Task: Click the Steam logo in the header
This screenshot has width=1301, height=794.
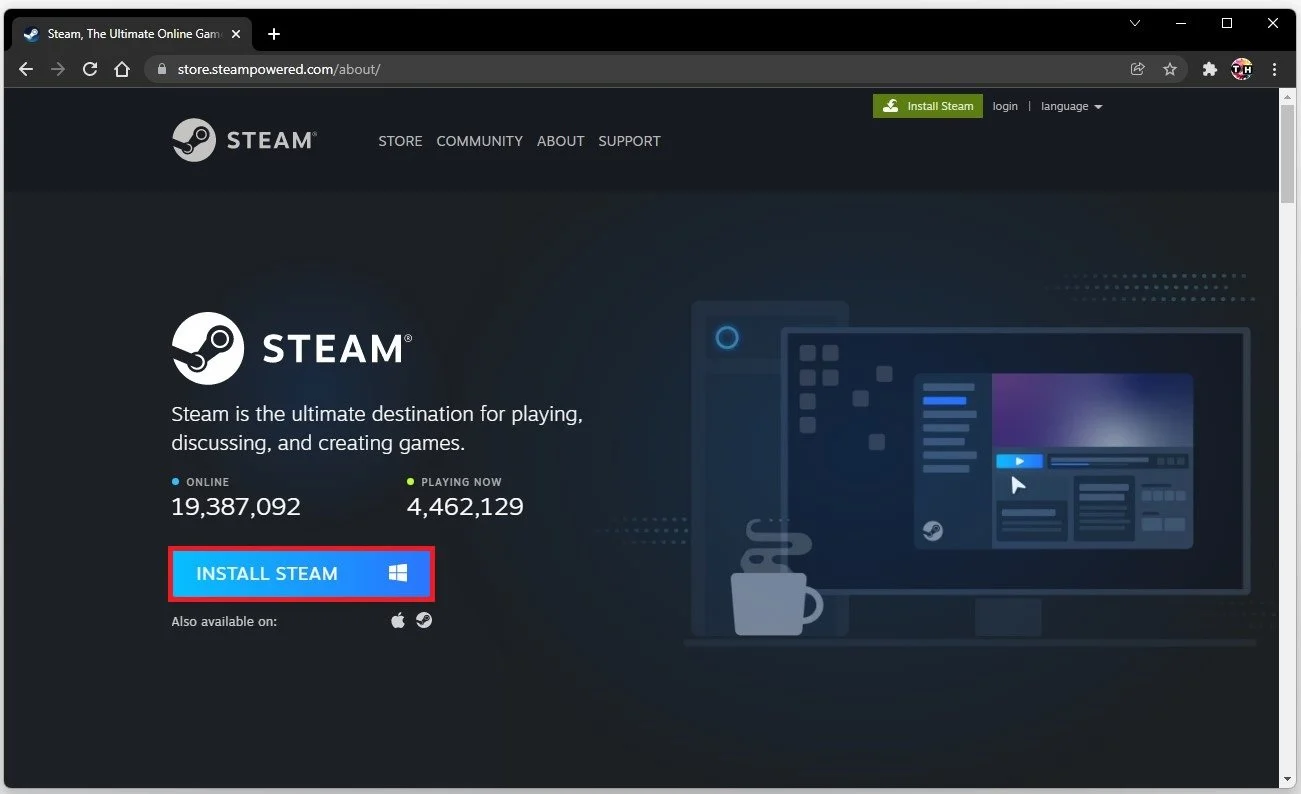Action: [x=244, y=140]
